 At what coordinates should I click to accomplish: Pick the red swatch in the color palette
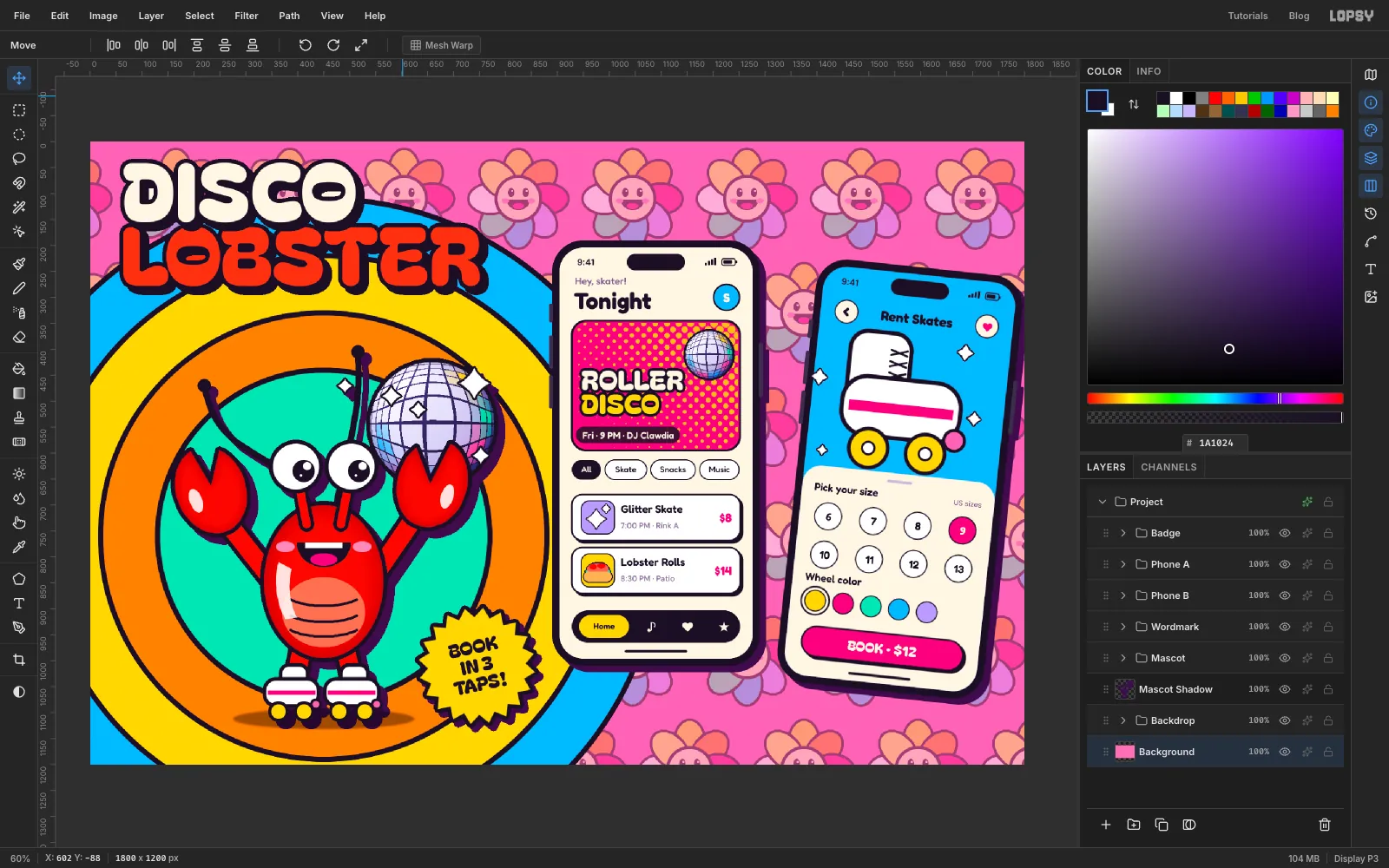click(x=1215, y=98)
